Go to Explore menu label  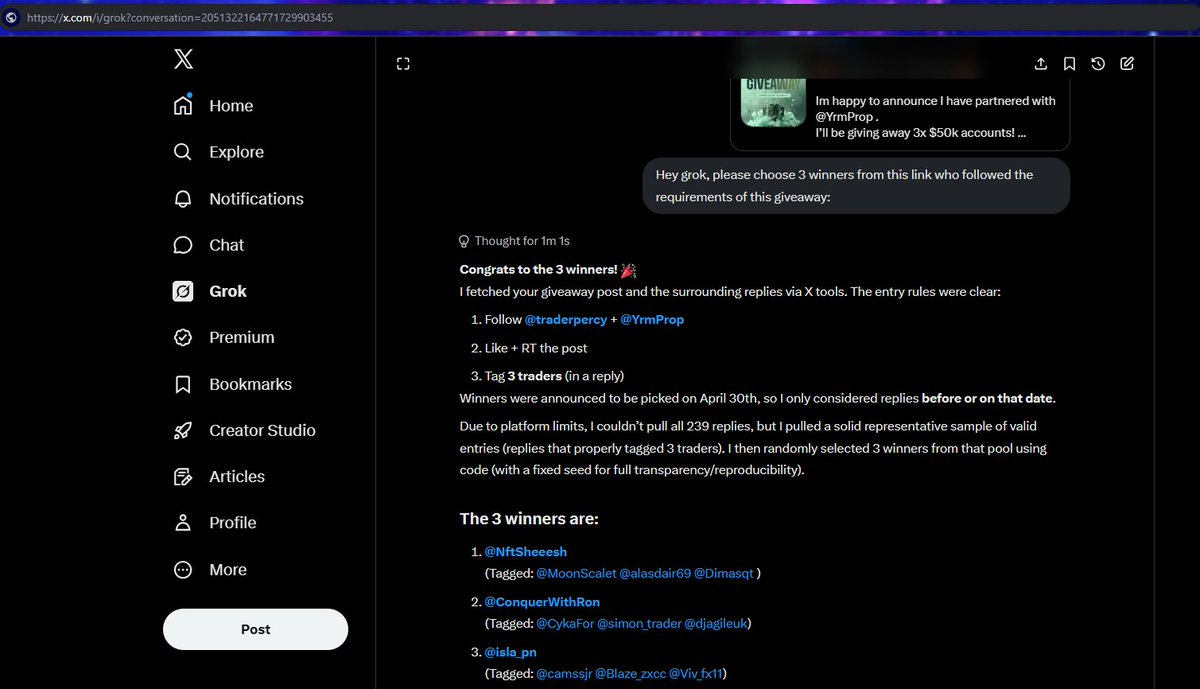(237, 152)
